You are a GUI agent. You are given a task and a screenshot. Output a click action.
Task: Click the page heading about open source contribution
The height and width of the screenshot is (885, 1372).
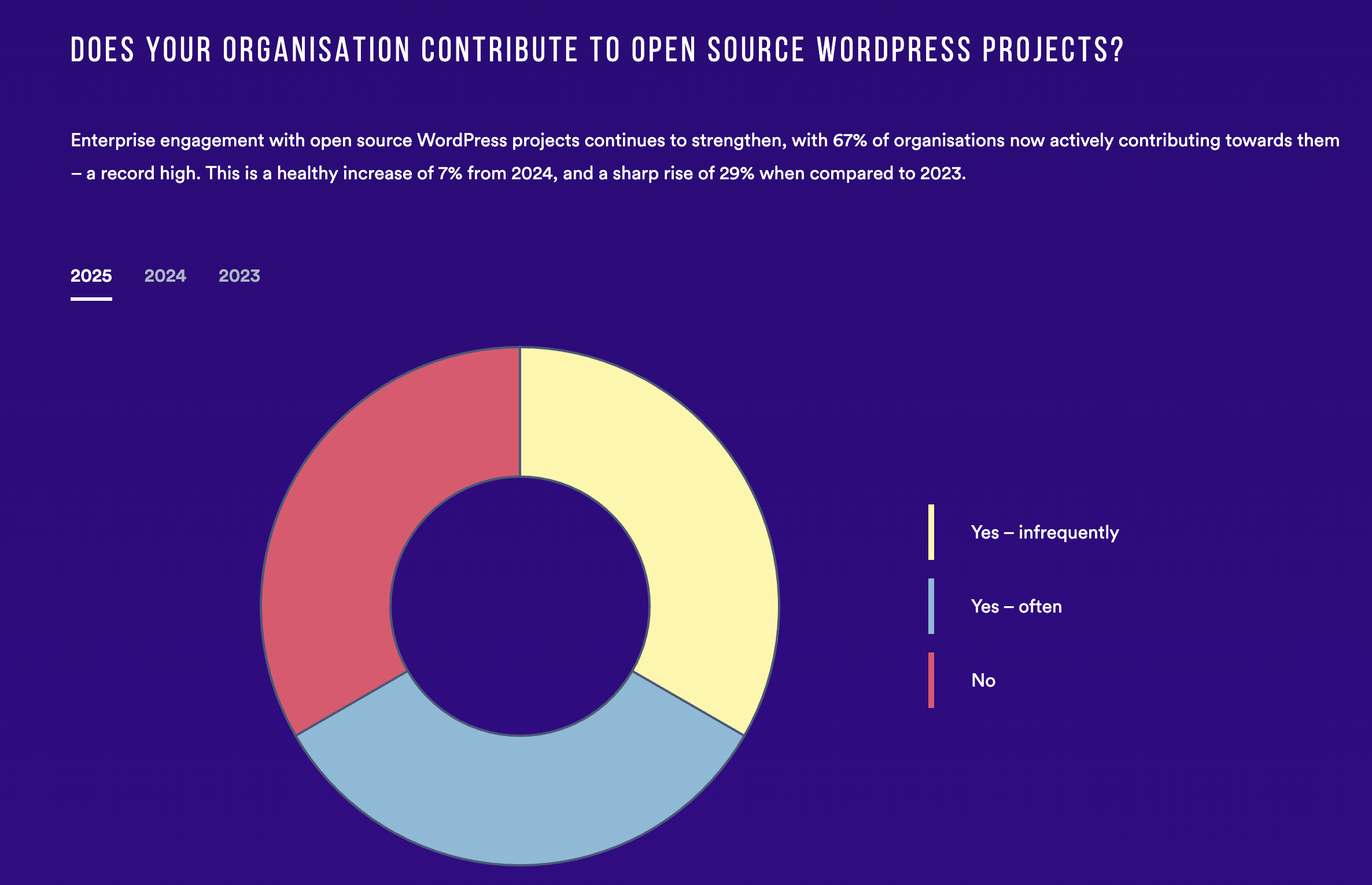click(596, 51)
